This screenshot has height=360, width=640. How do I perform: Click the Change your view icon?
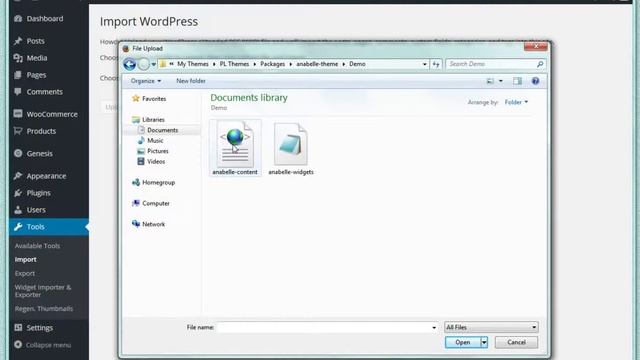[x=490, y=81]
